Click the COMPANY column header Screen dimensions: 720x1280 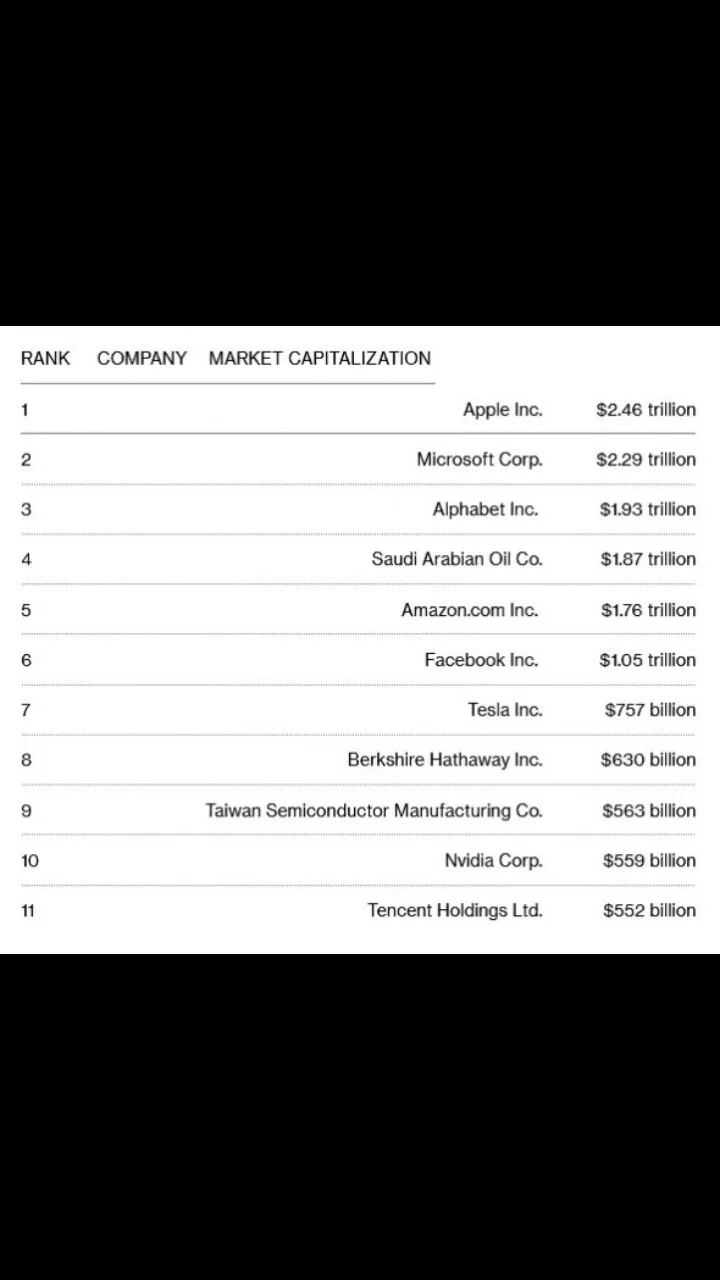point(142,358)
